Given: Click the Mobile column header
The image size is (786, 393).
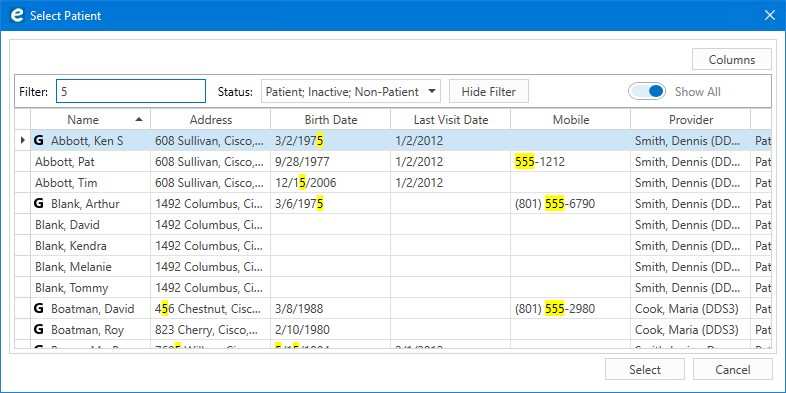Looking at the screenshot, I should (x=571, y=120).
